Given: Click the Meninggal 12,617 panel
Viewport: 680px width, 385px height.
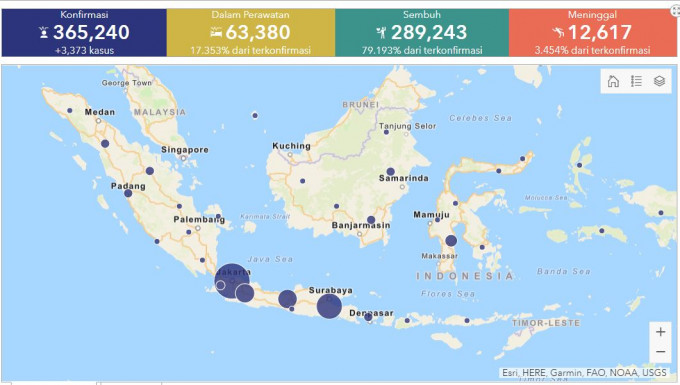Looking at the screenshot, I should (592, 33).
